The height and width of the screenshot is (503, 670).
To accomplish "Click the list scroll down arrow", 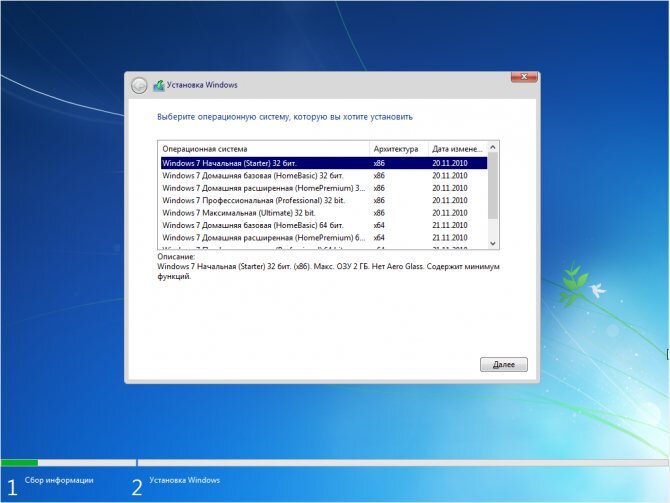I will click(x=493, y=243).
